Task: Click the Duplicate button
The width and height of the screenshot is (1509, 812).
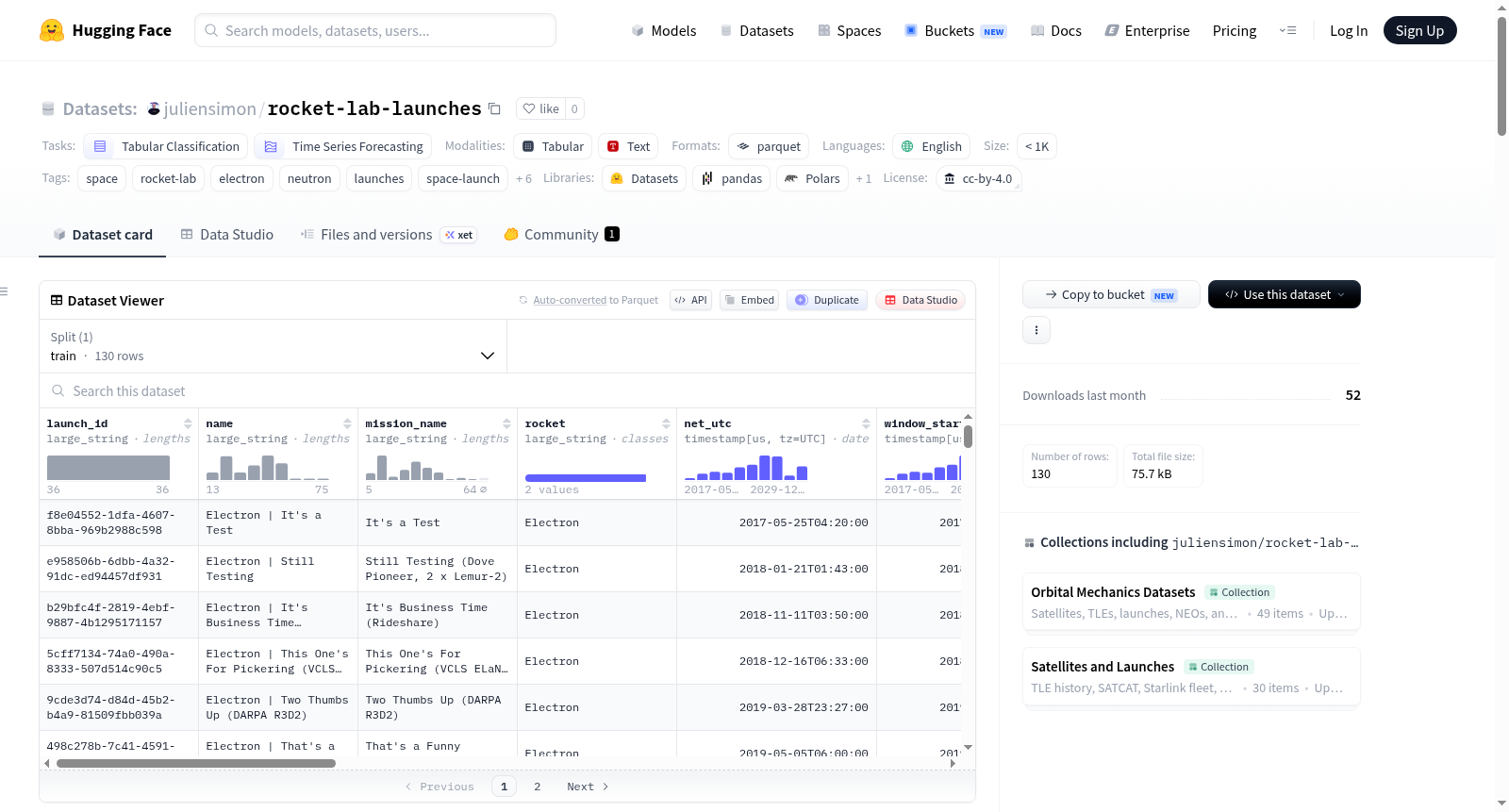Action: (827, 300)
